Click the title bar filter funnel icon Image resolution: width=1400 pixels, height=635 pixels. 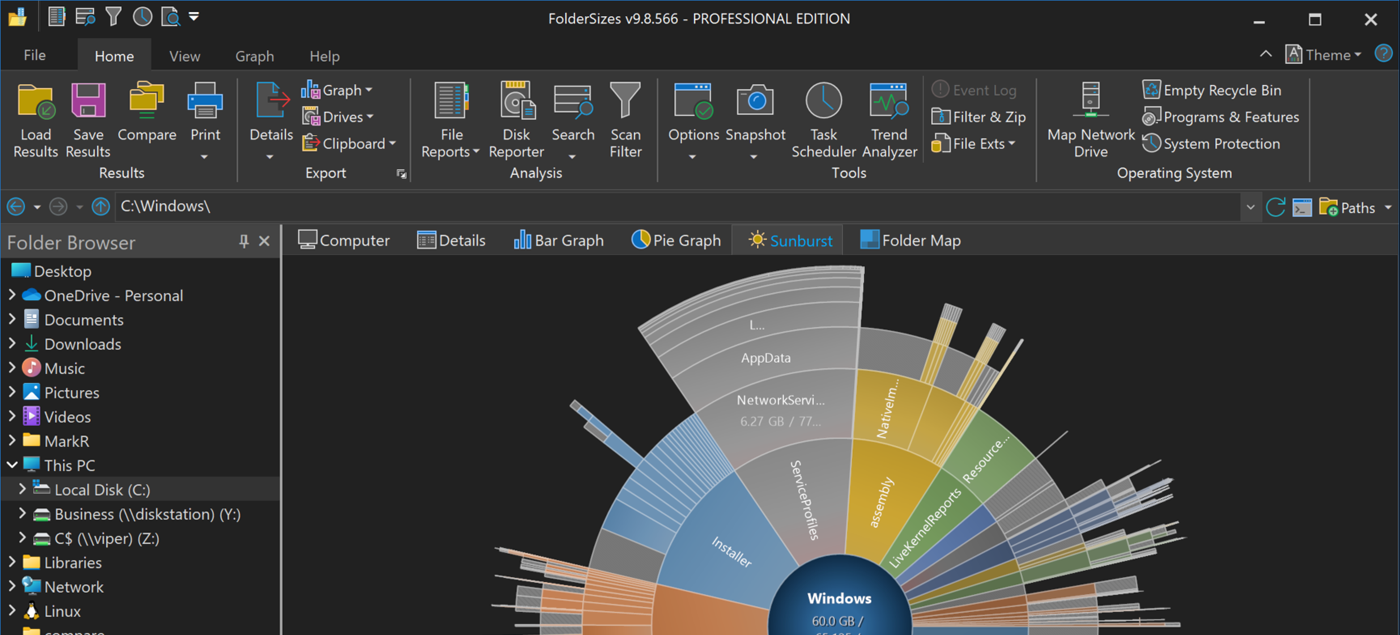coord(114,16)
